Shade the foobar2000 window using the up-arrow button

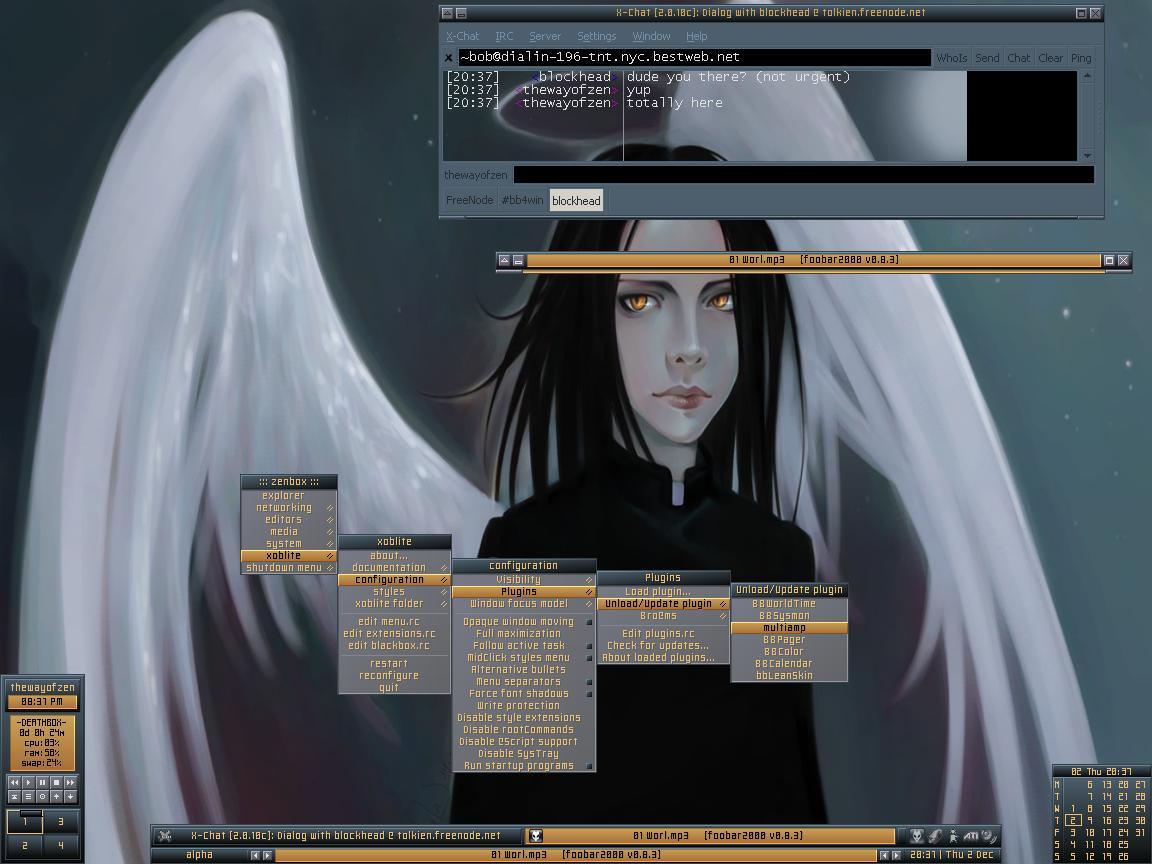tap(504, 260)
